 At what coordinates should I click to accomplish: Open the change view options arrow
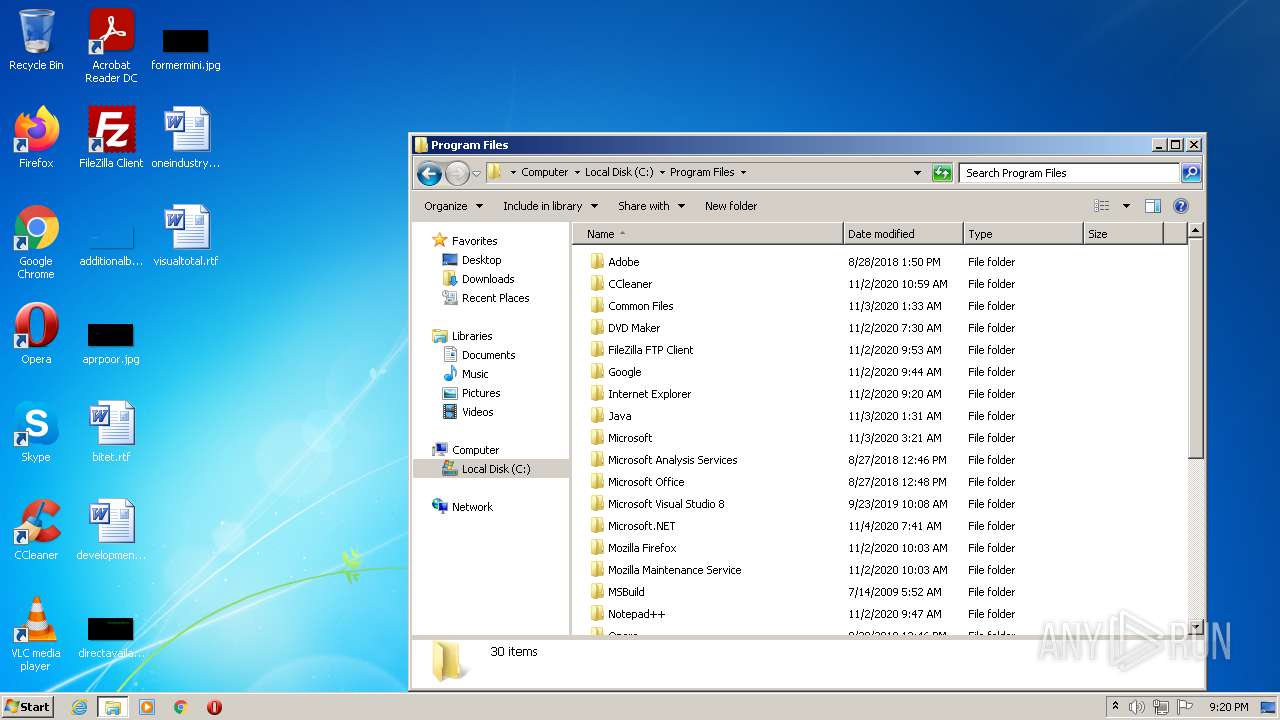tap(1126, 206)
